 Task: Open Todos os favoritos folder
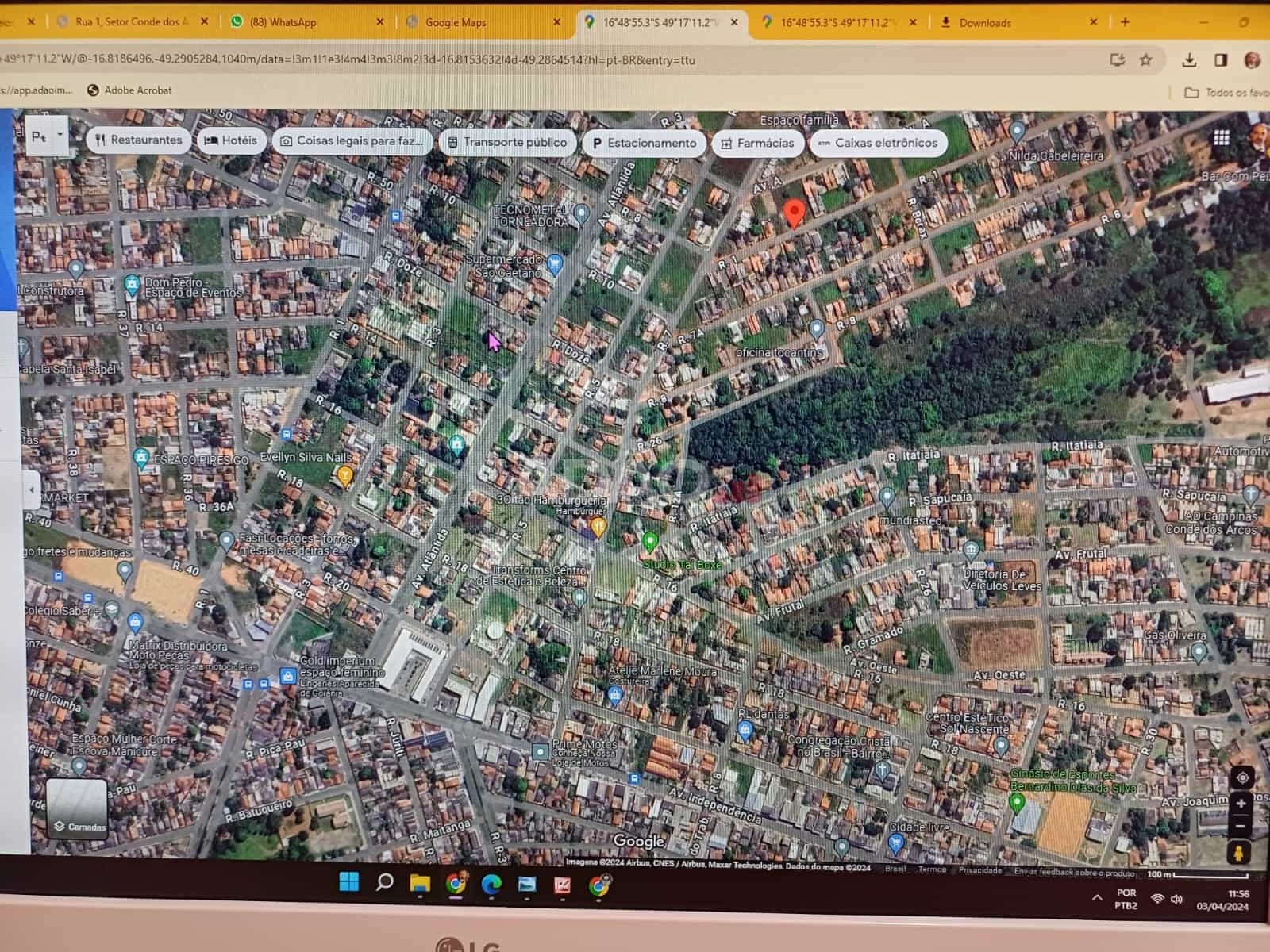tap(1226, 93)
